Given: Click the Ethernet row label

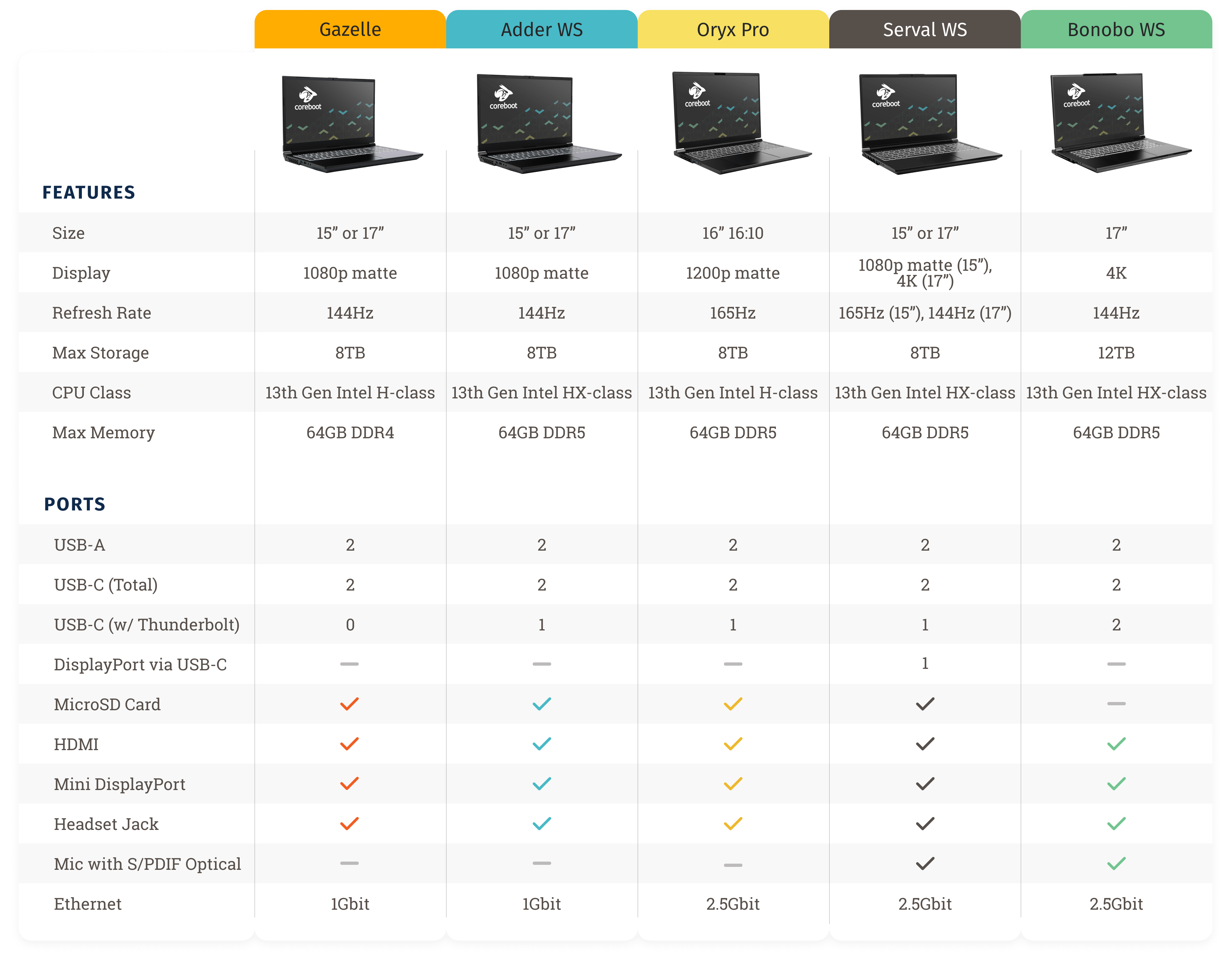Looking at the screenshot, I should [87, 904].
